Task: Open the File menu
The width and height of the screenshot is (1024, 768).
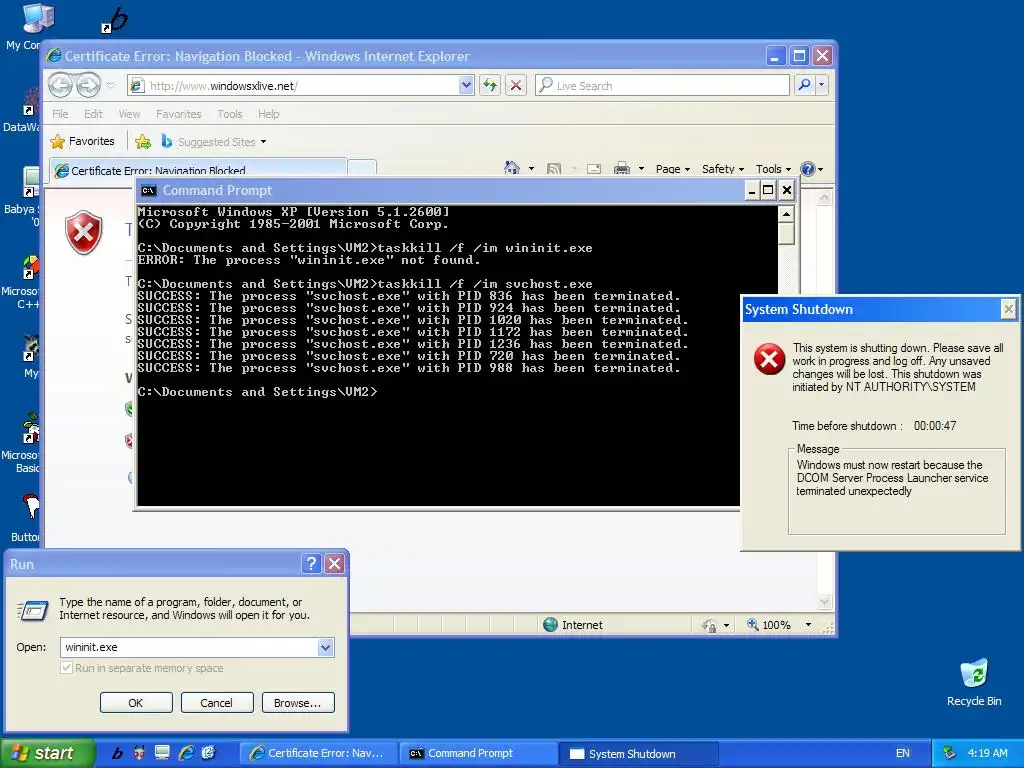Action: [60, 114]
